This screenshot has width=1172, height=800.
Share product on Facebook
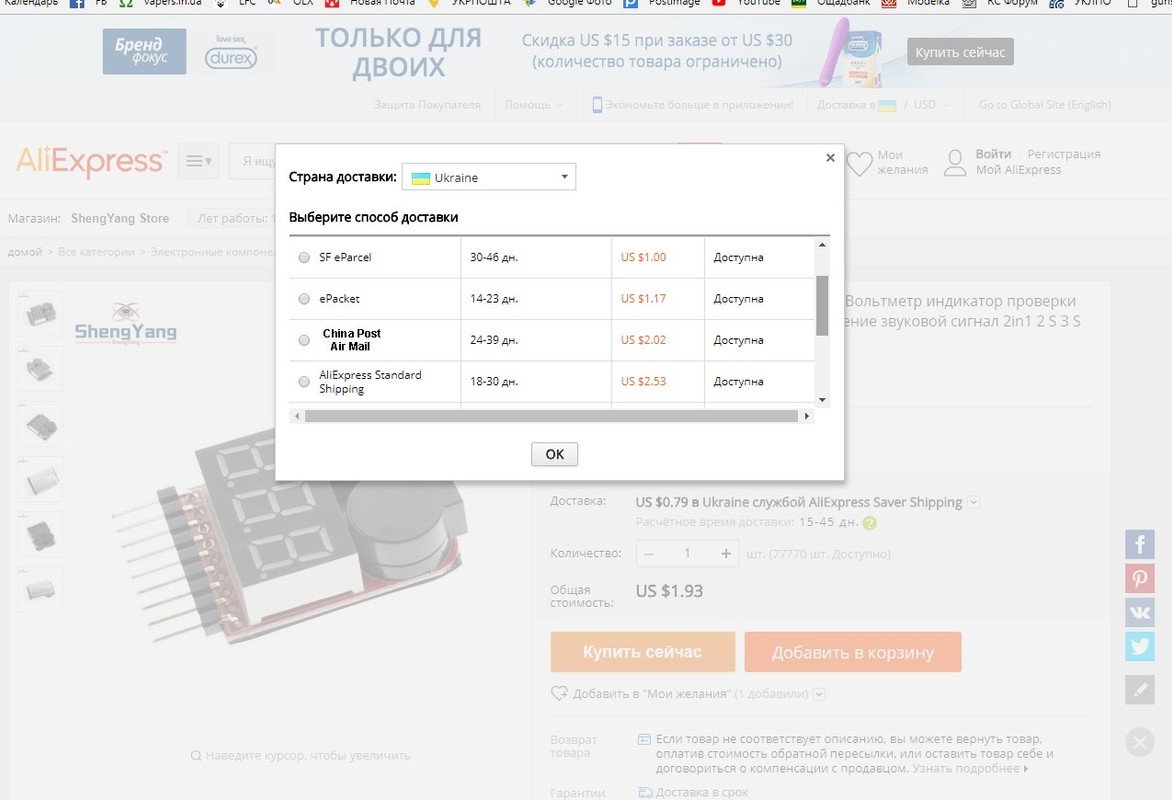(1140, 544)
